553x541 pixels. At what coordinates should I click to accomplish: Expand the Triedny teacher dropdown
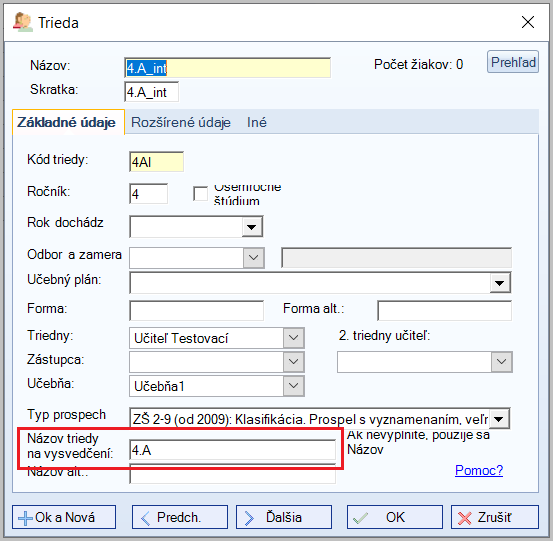(293, 338)
